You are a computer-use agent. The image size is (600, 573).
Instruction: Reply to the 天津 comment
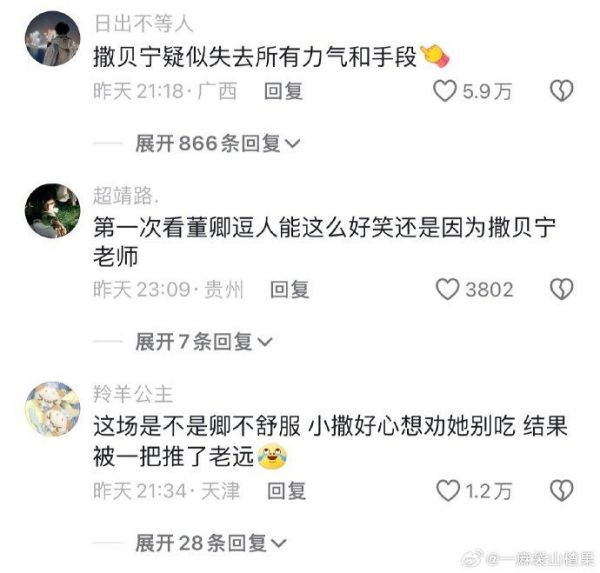click(286, 491)
